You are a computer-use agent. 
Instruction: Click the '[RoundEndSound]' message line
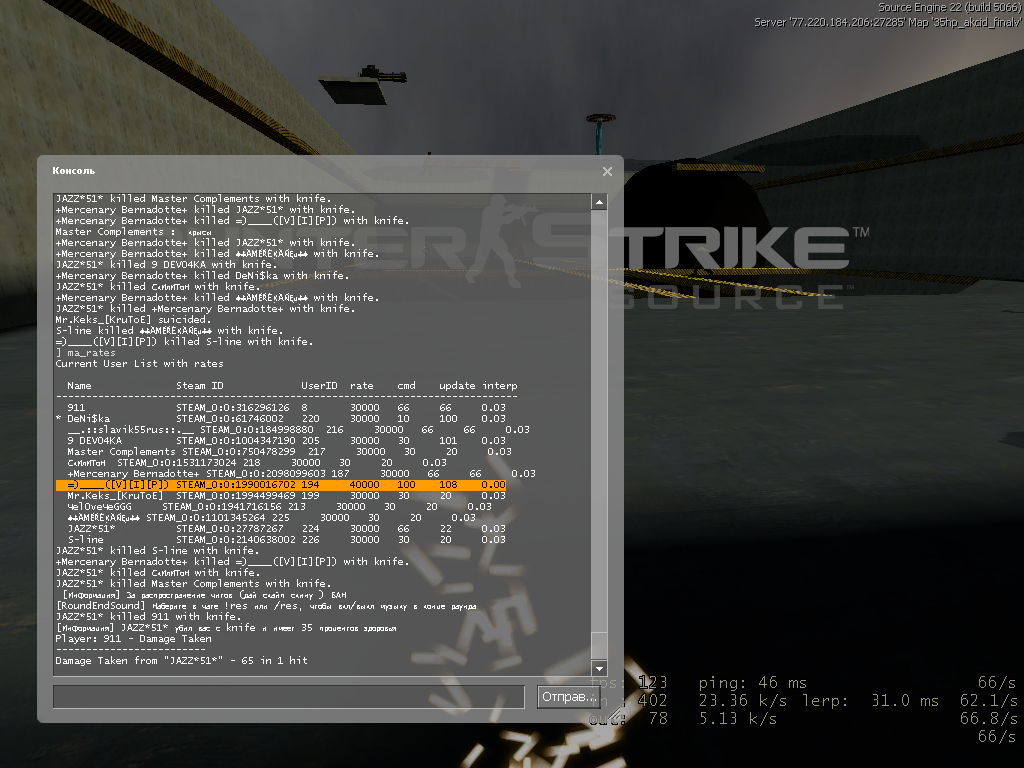[266, 606]
